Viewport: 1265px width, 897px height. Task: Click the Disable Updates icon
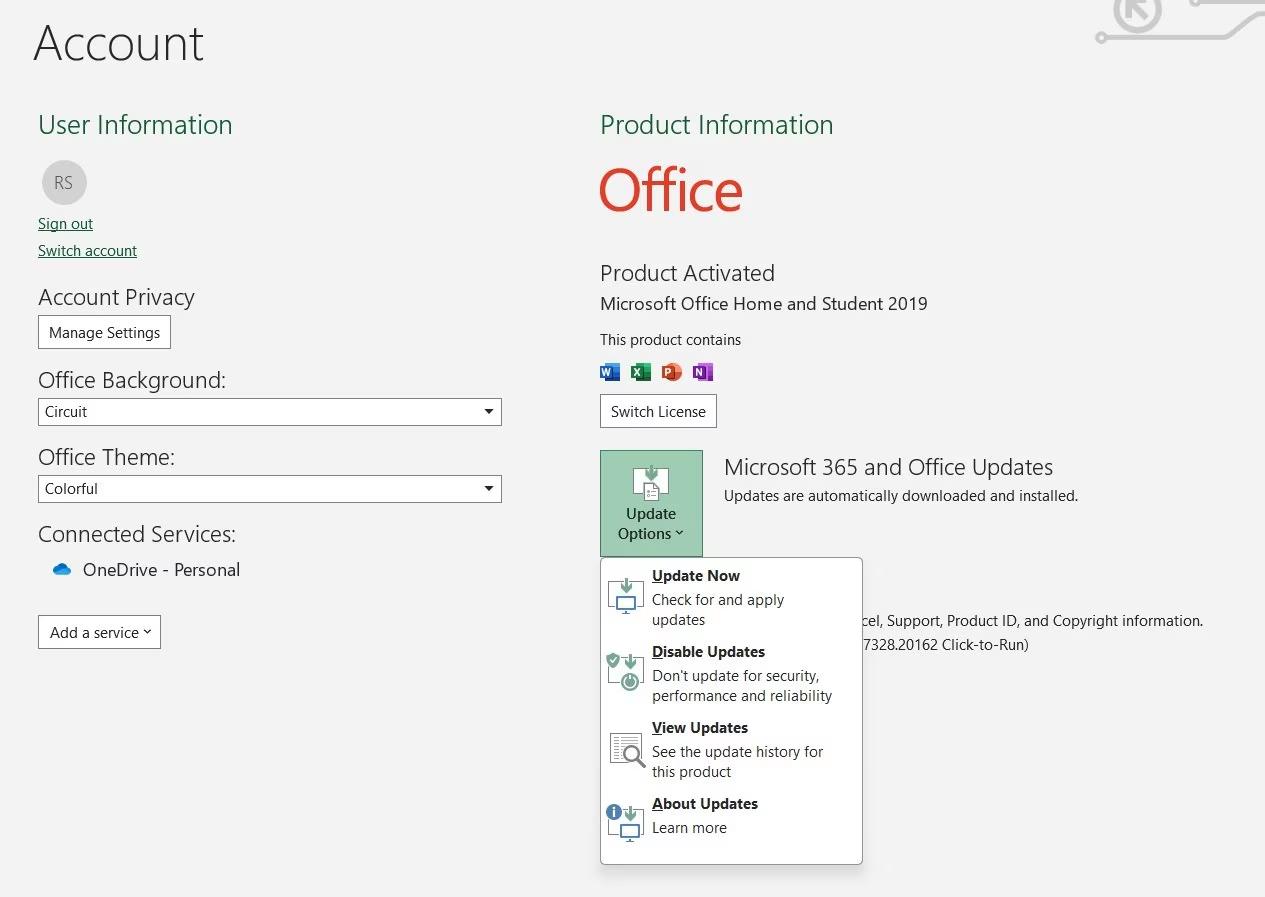point(626,671)
